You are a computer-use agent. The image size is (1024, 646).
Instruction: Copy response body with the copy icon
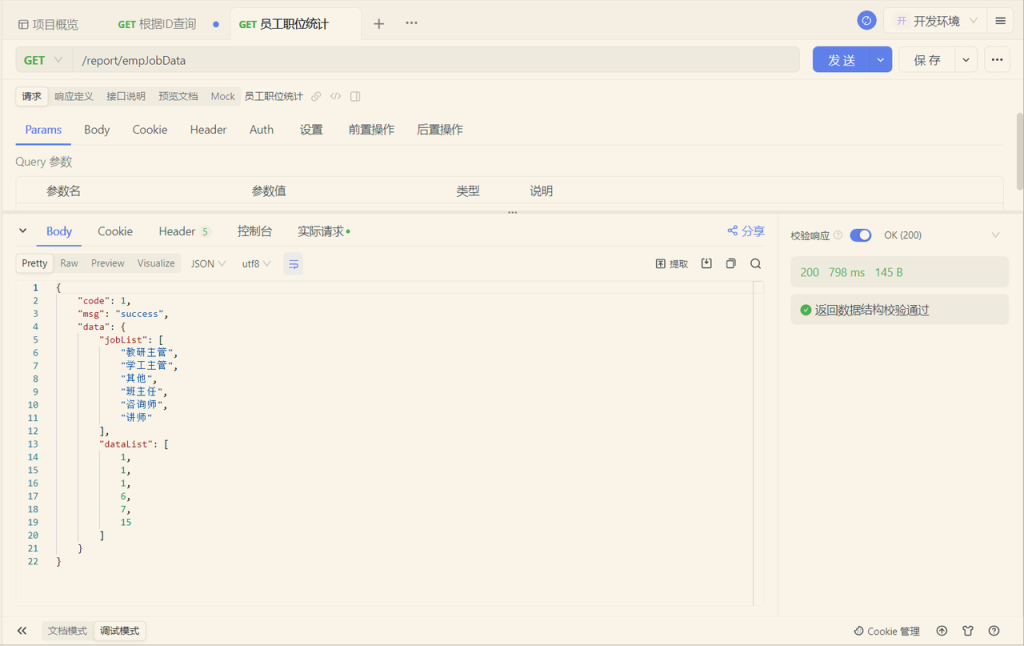tap(731, 264)
